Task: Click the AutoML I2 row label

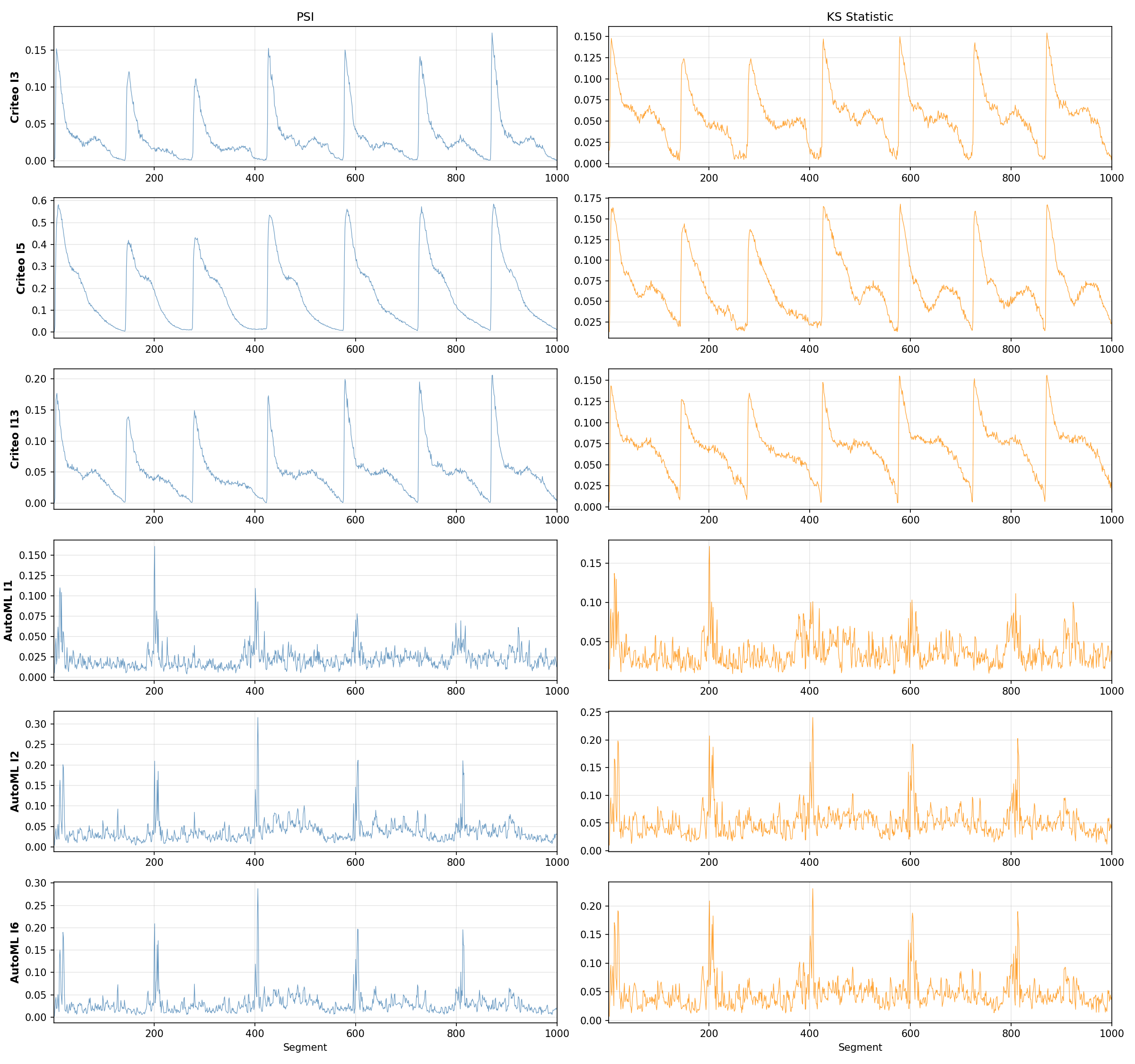Action: [x=15, y=781]
